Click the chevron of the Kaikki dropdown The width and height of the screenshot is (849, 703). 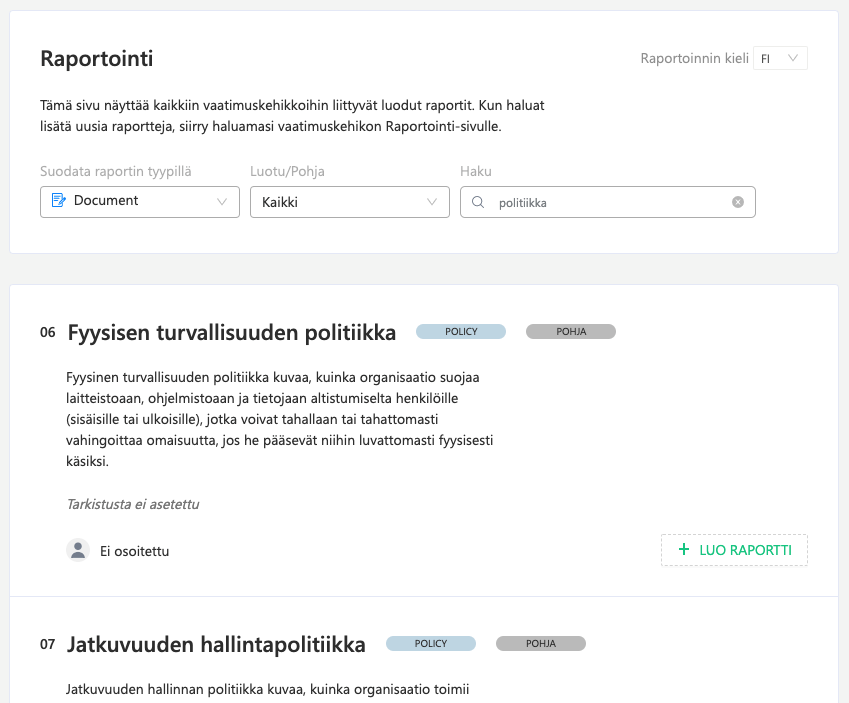(x=432, y=202)
